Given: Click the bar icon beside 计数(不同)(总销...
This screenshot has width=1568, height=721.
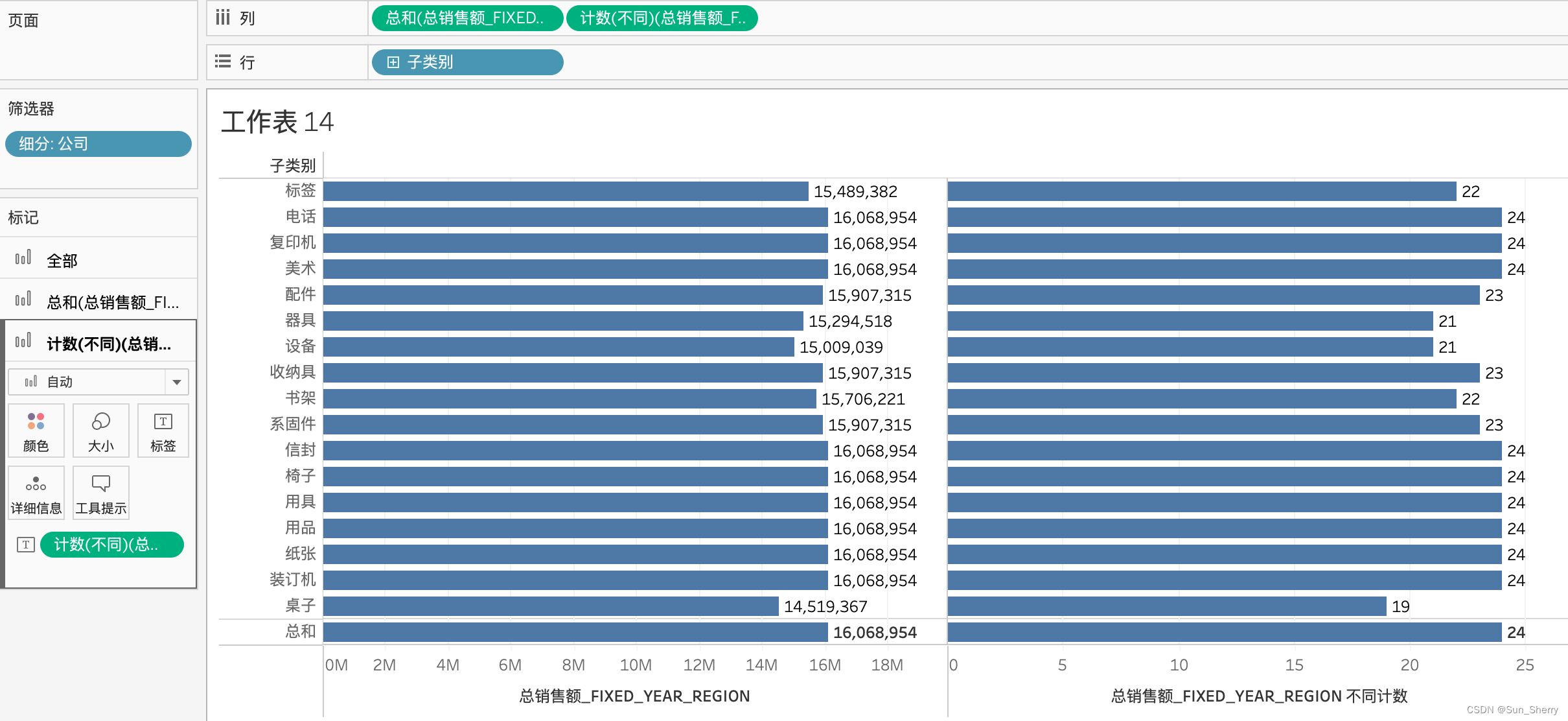Looking at the screenshot, I should (23, 342).
